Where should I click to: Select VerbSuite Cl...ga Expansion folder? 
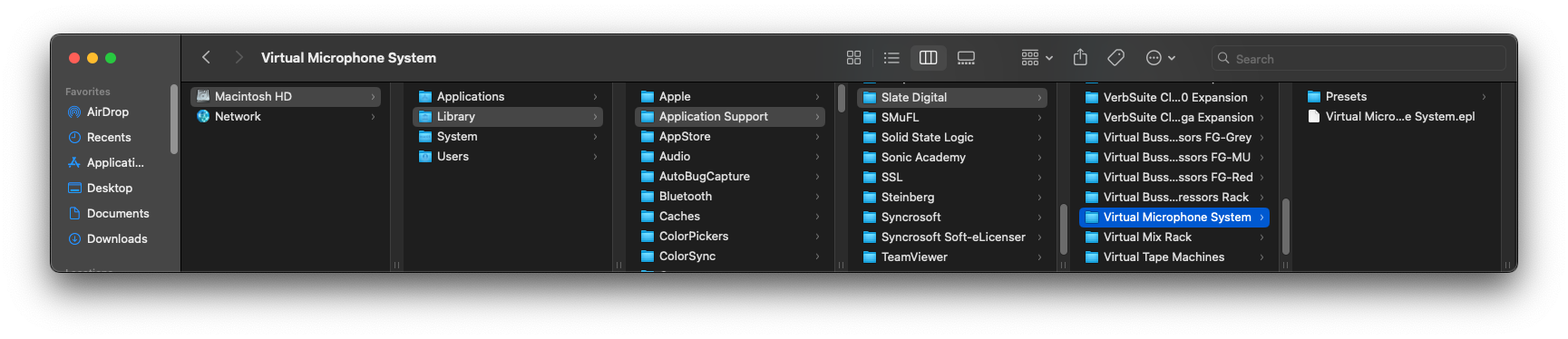[x=1174, y=117]
